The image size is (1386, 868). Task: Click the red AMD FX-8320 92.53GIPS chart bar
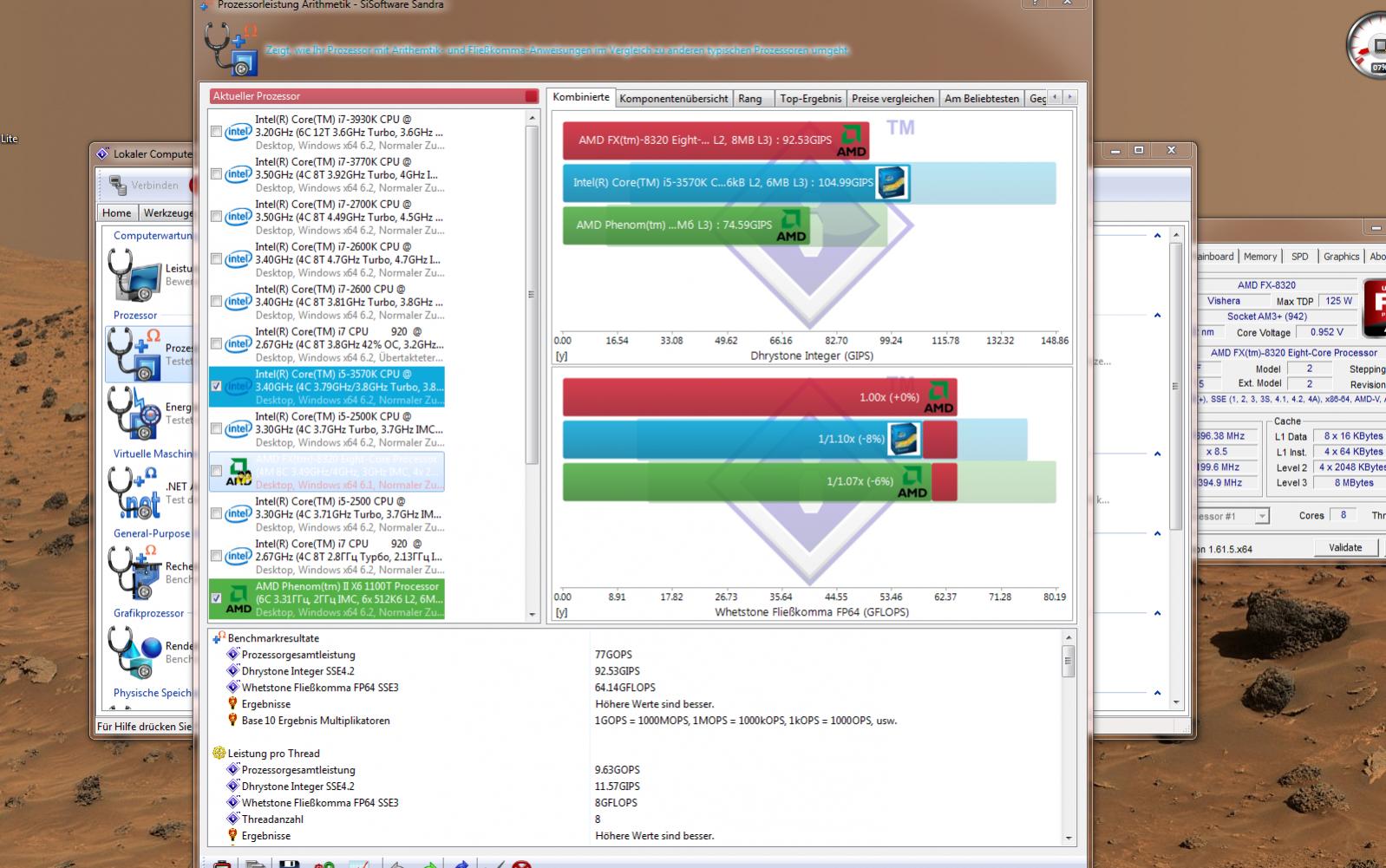[x=716, y=140]
